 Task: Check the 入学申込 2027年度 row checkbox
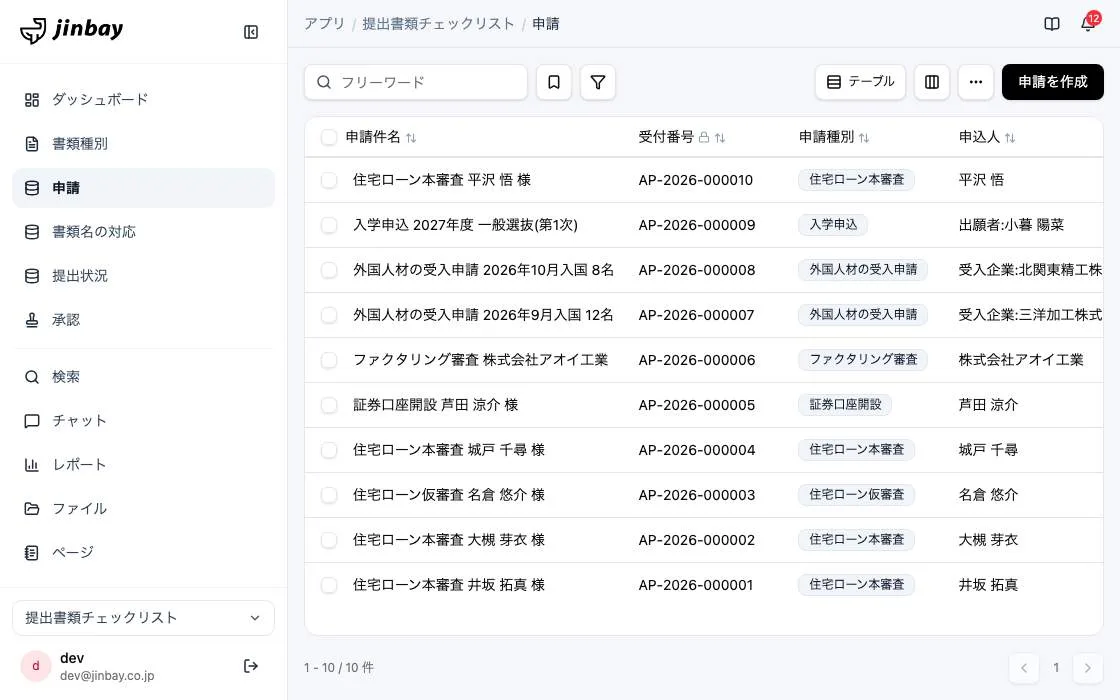click(x=329, y=225)
